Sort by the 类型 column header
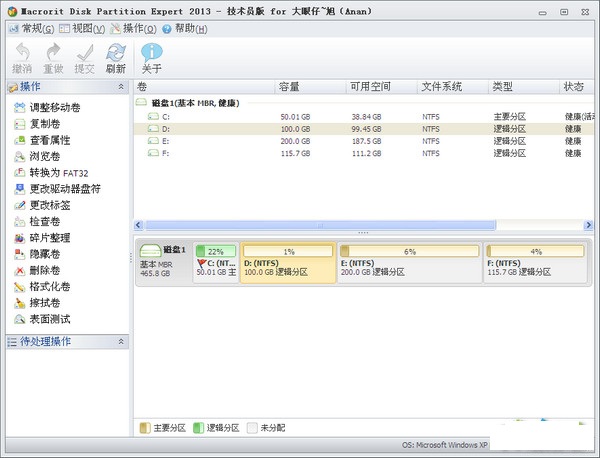This screenshot has height=458, width=600. (x=524, y=87)
